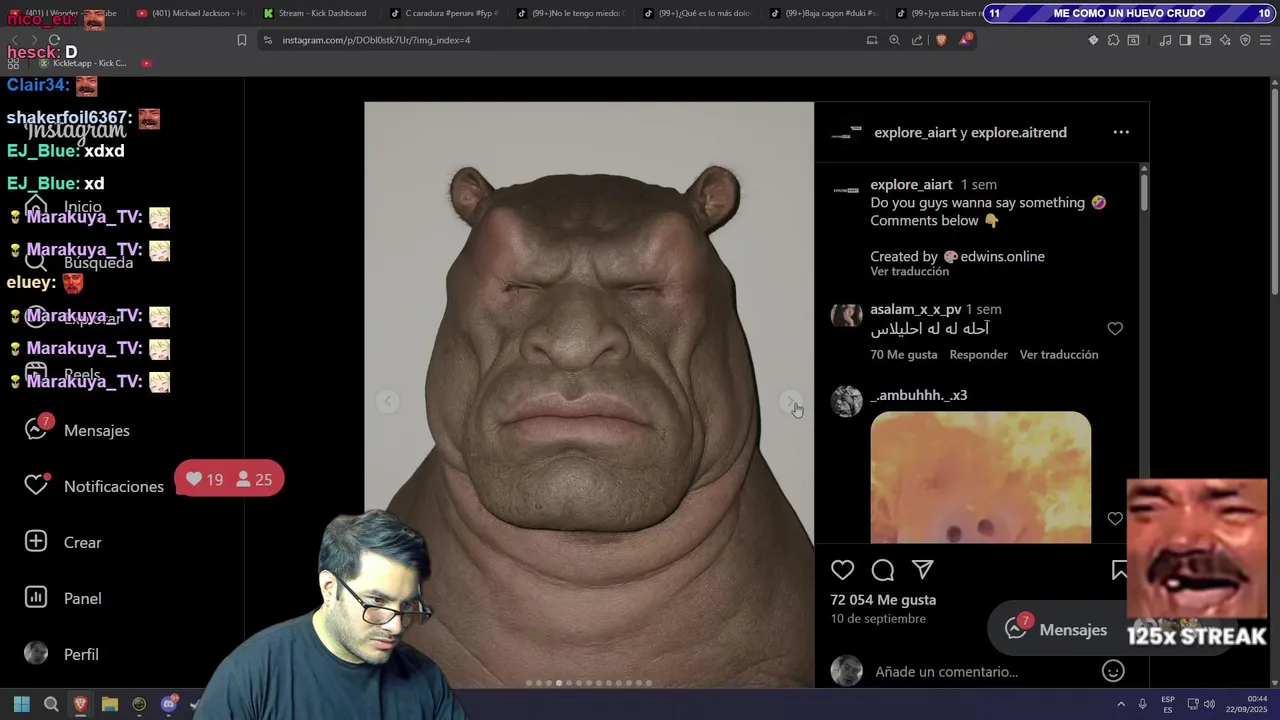Screen dimensions: 1280x720
Task: Click 72 054 Me gusta likes count
Action: tap(883, 600)
